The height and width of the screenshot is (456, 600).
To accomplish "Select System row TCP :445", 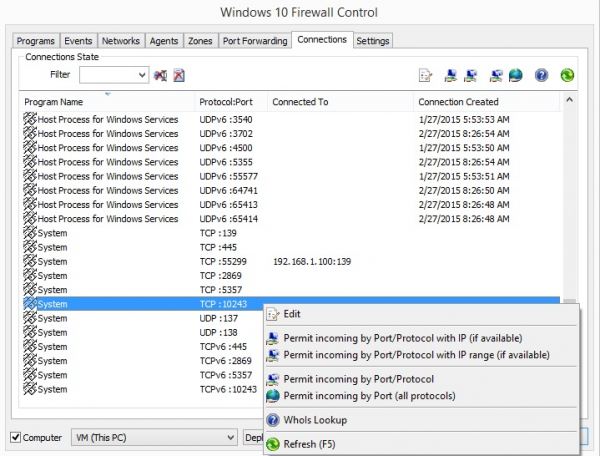I will tap(291, 247).
